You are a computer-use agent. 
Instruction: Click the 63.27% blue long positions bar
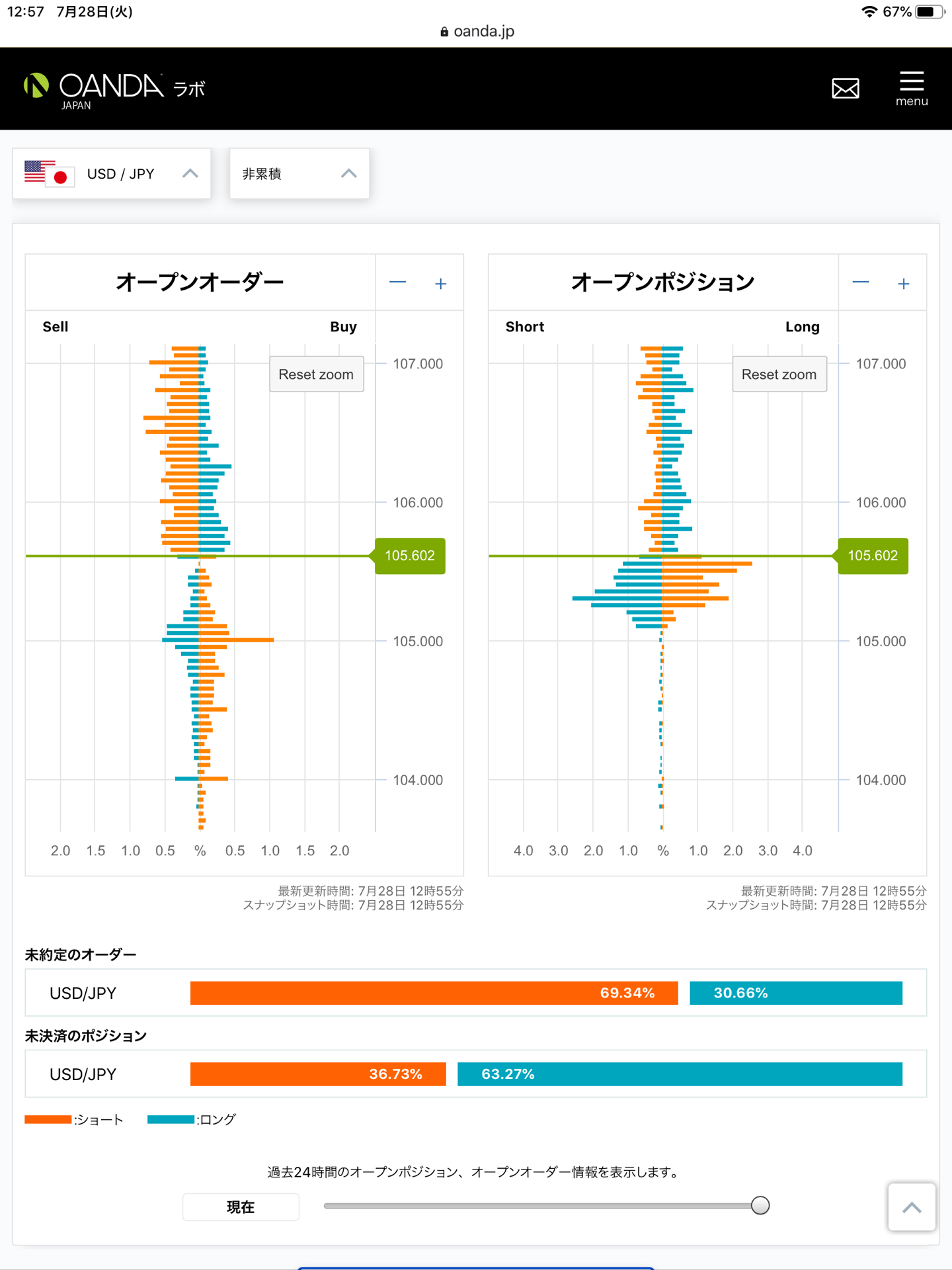point(680,1074)
